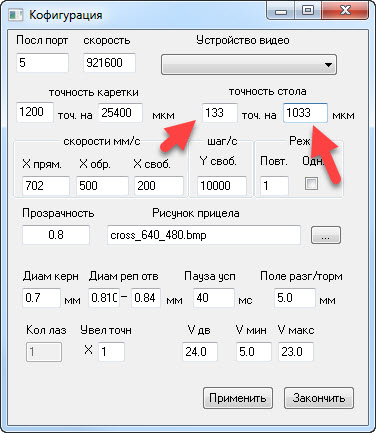Select the carriage accuracy field 1200

(x=35, y=112)
